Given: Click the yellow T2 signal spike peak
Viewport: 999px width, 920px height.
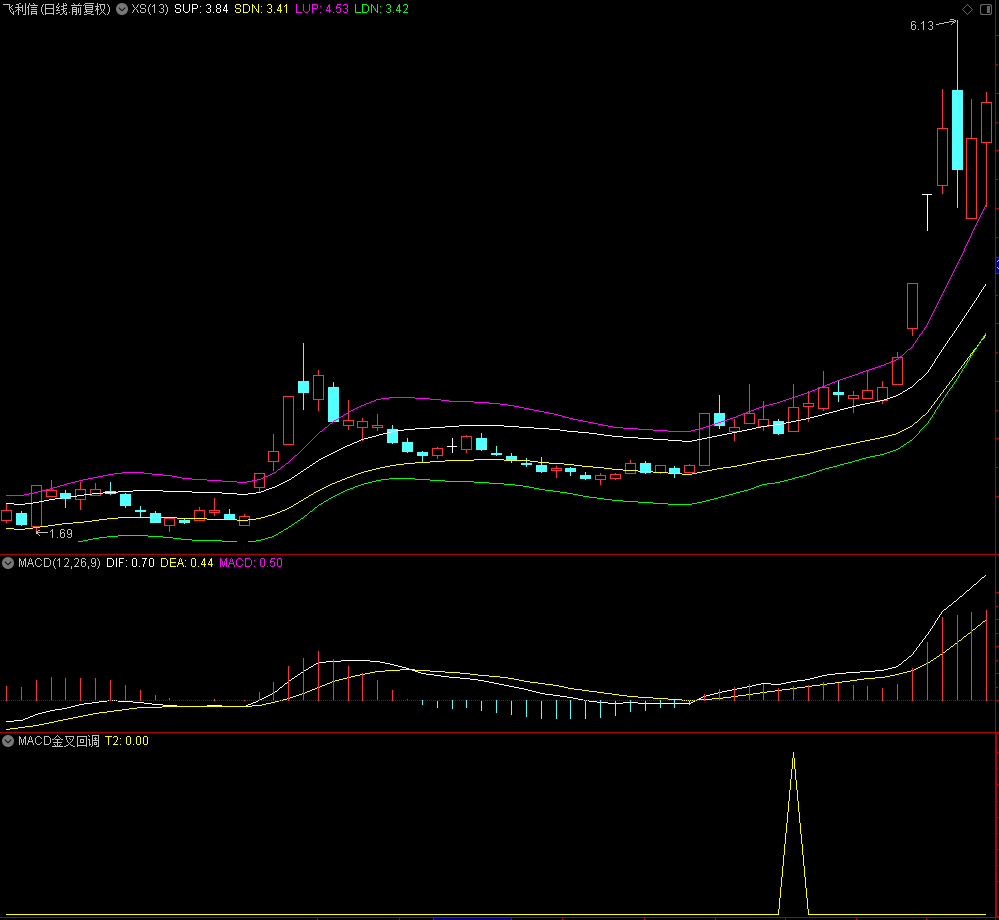Looking at the screenshot, I should pyautogui.click(x=793, y=754).
